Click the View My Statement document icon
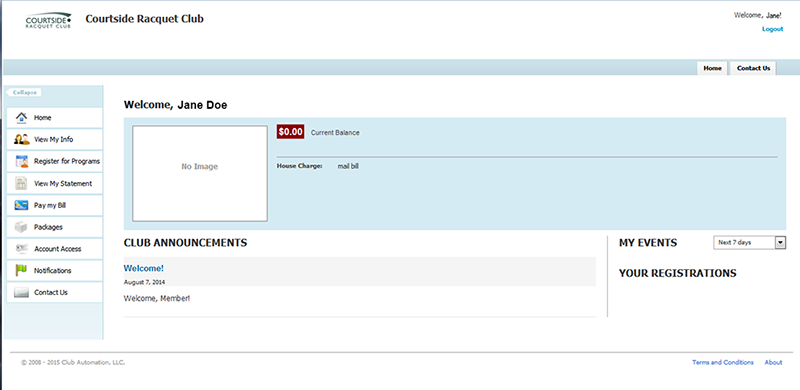Viewport: 800px width, 390px height. pyautogui.click(x=21, y=183)
